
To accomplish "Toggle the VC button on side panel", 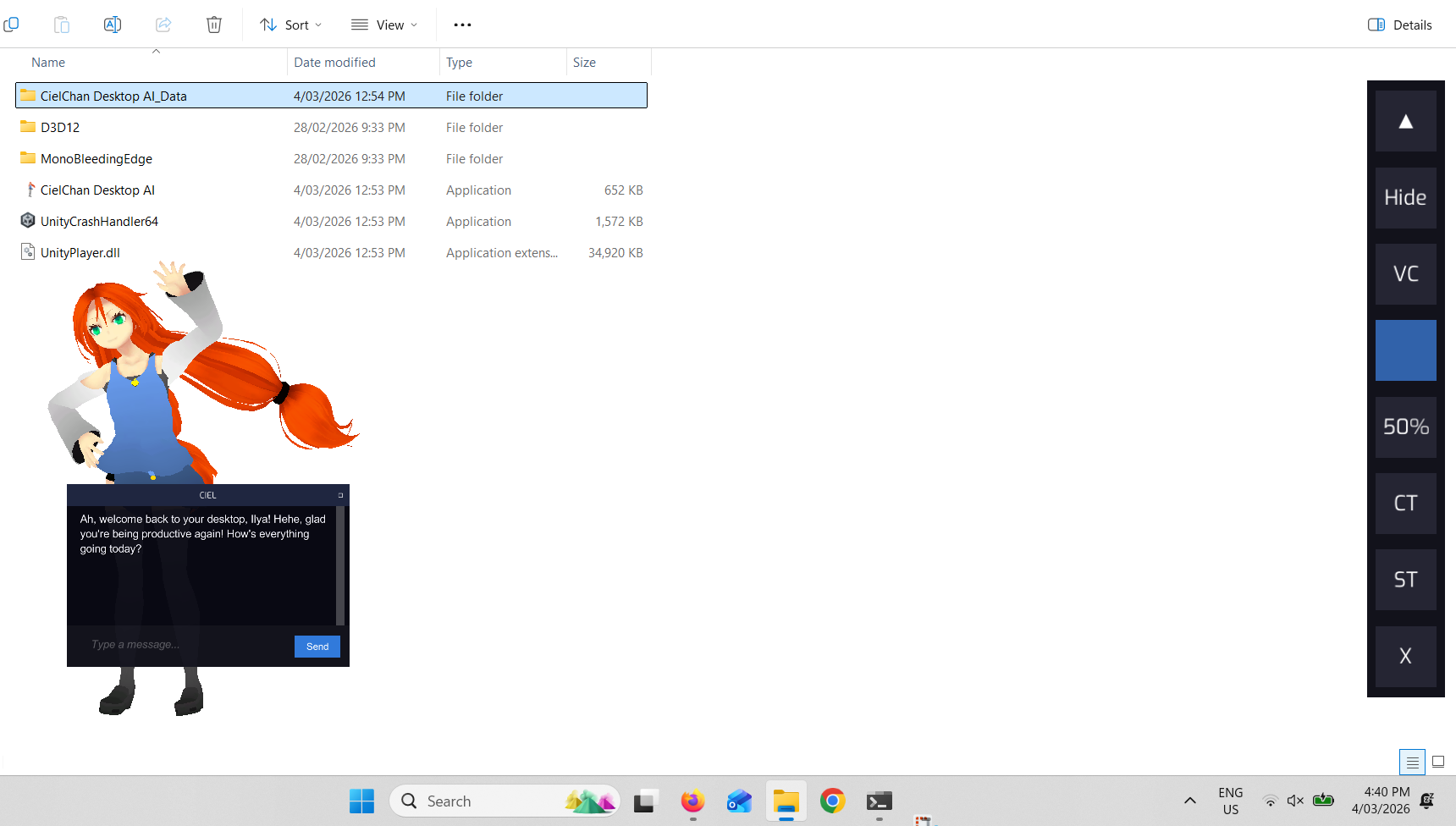I will (1405, 274).
